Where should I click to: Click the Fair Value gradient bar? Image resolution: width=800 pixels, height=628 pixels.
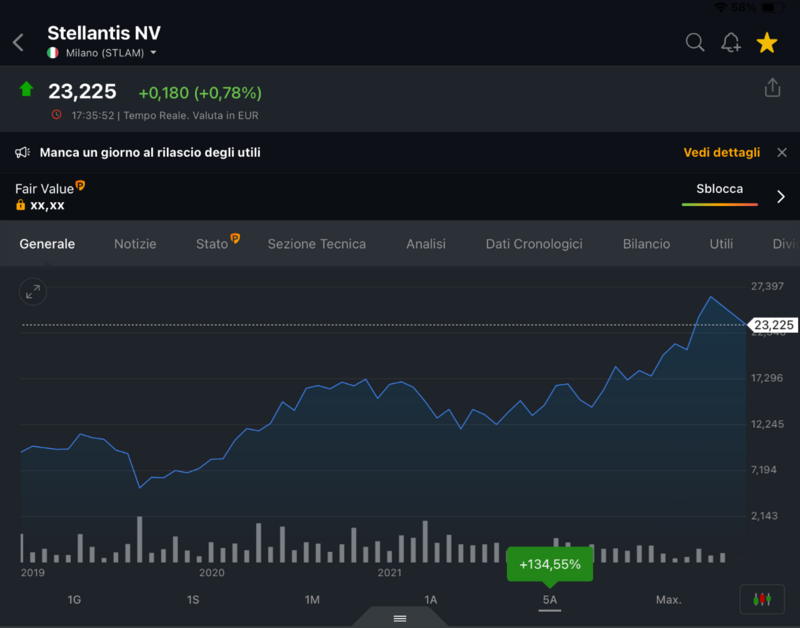click(x=719, y=204)
